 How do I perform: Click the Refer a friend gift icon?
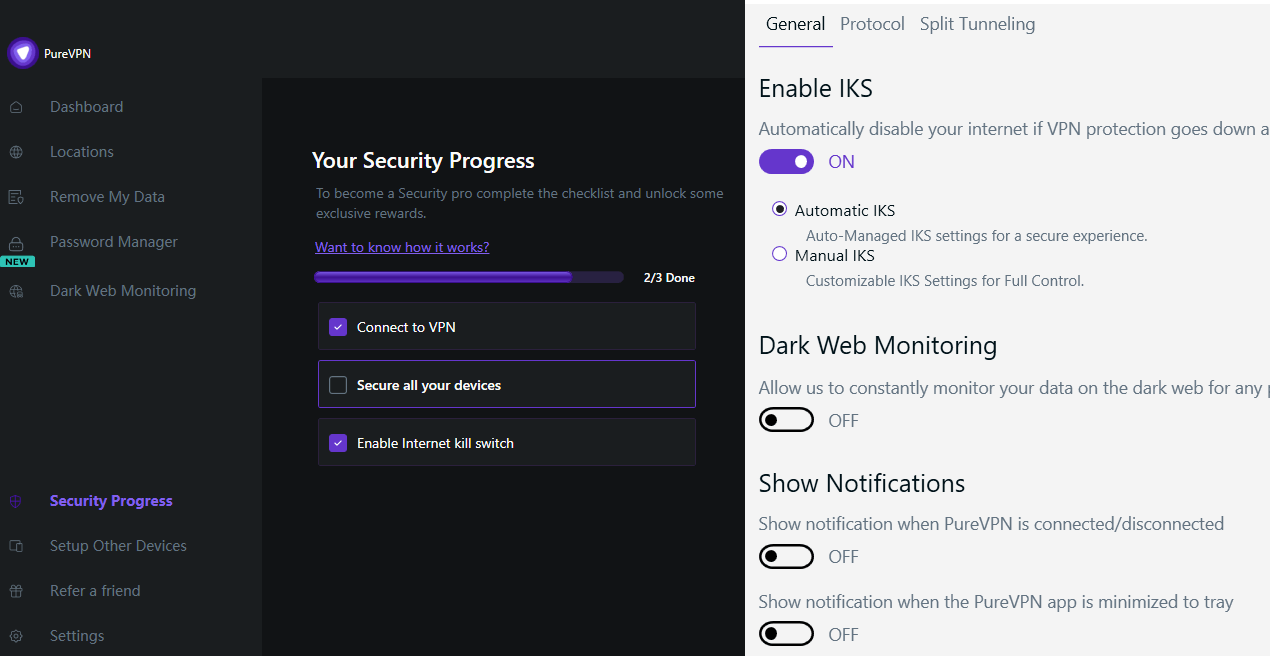tap(16, 591)
